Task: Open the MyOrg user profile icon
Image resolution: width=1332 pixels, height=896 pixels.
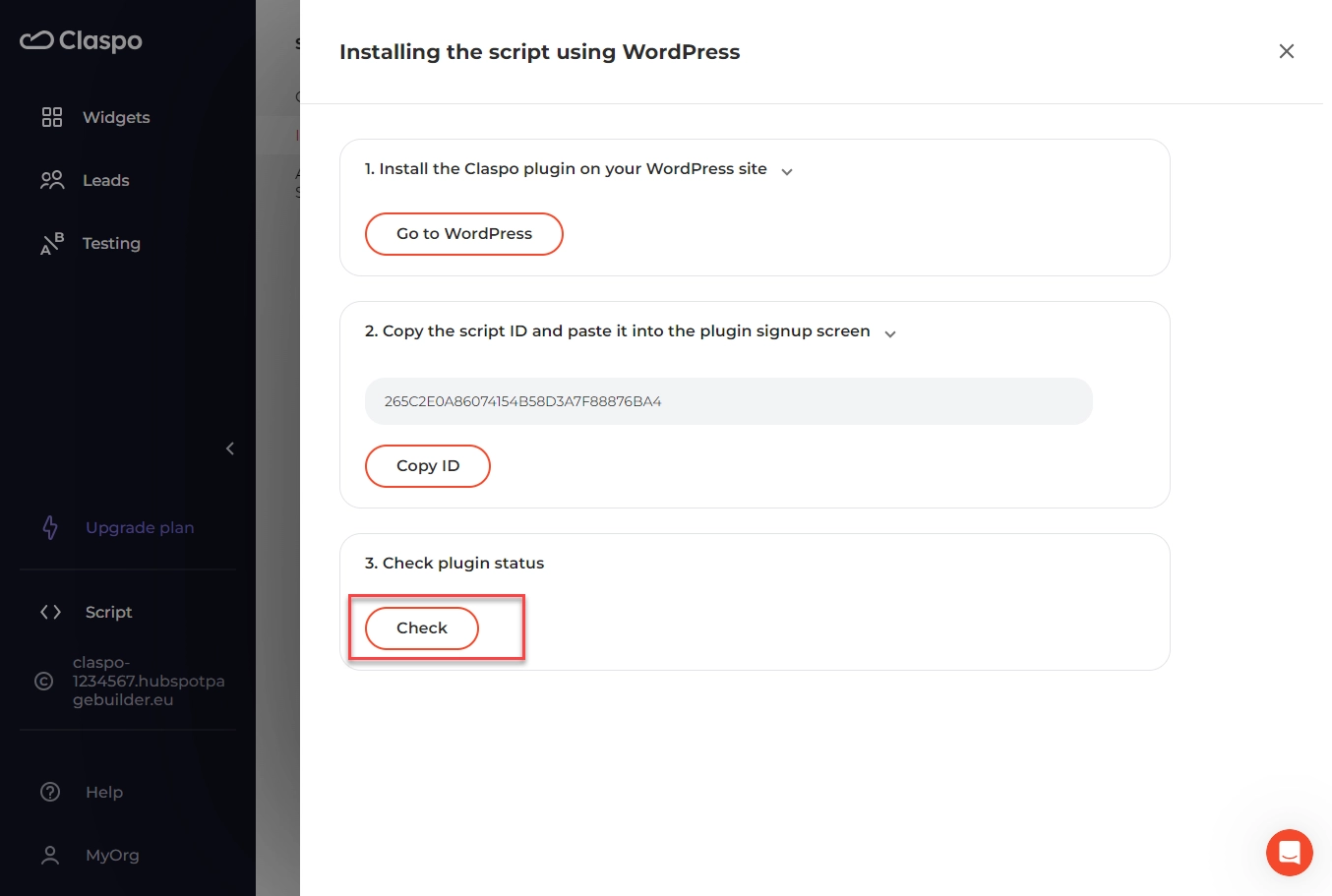Action: click(x=50, y=855)
